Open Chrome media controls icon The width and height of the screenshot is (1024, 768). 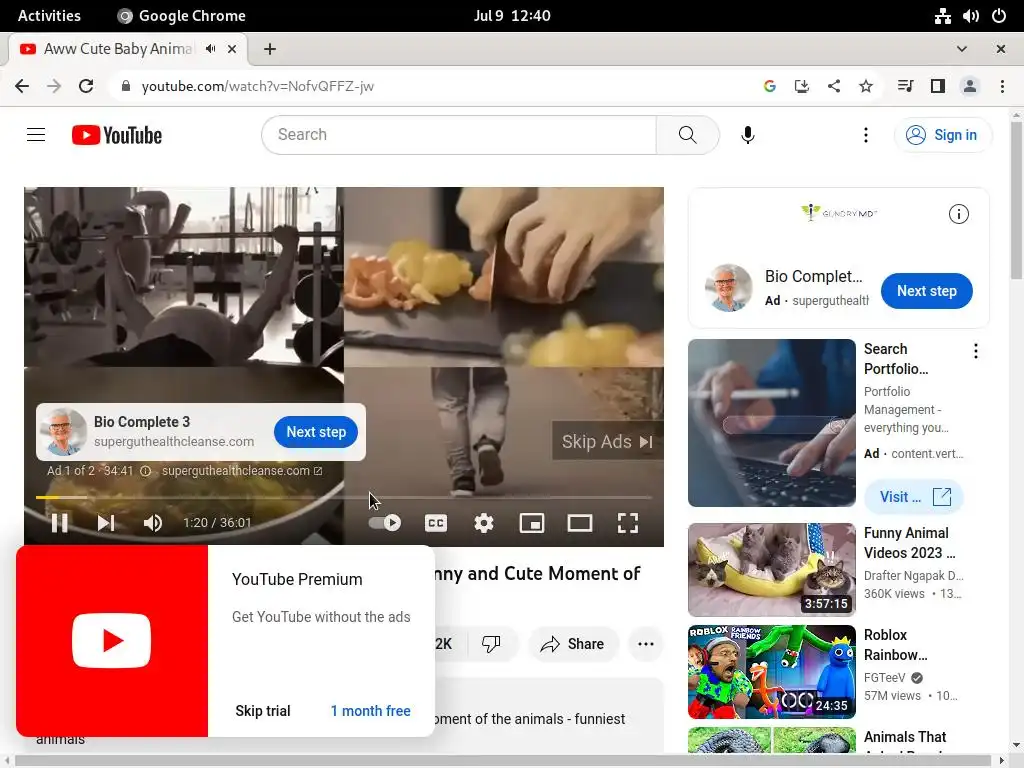[x=905, y=86]
